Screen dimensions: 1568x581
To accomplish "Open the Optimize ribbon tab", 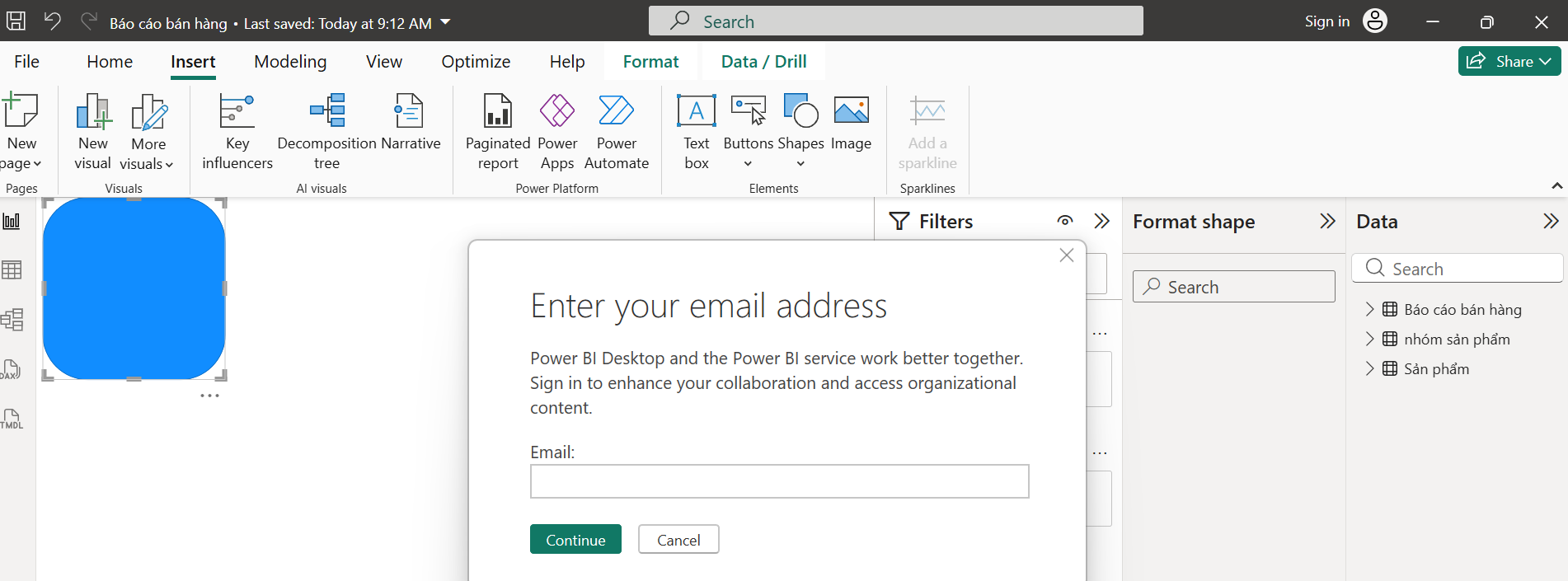I will click(x=476, y=62).
